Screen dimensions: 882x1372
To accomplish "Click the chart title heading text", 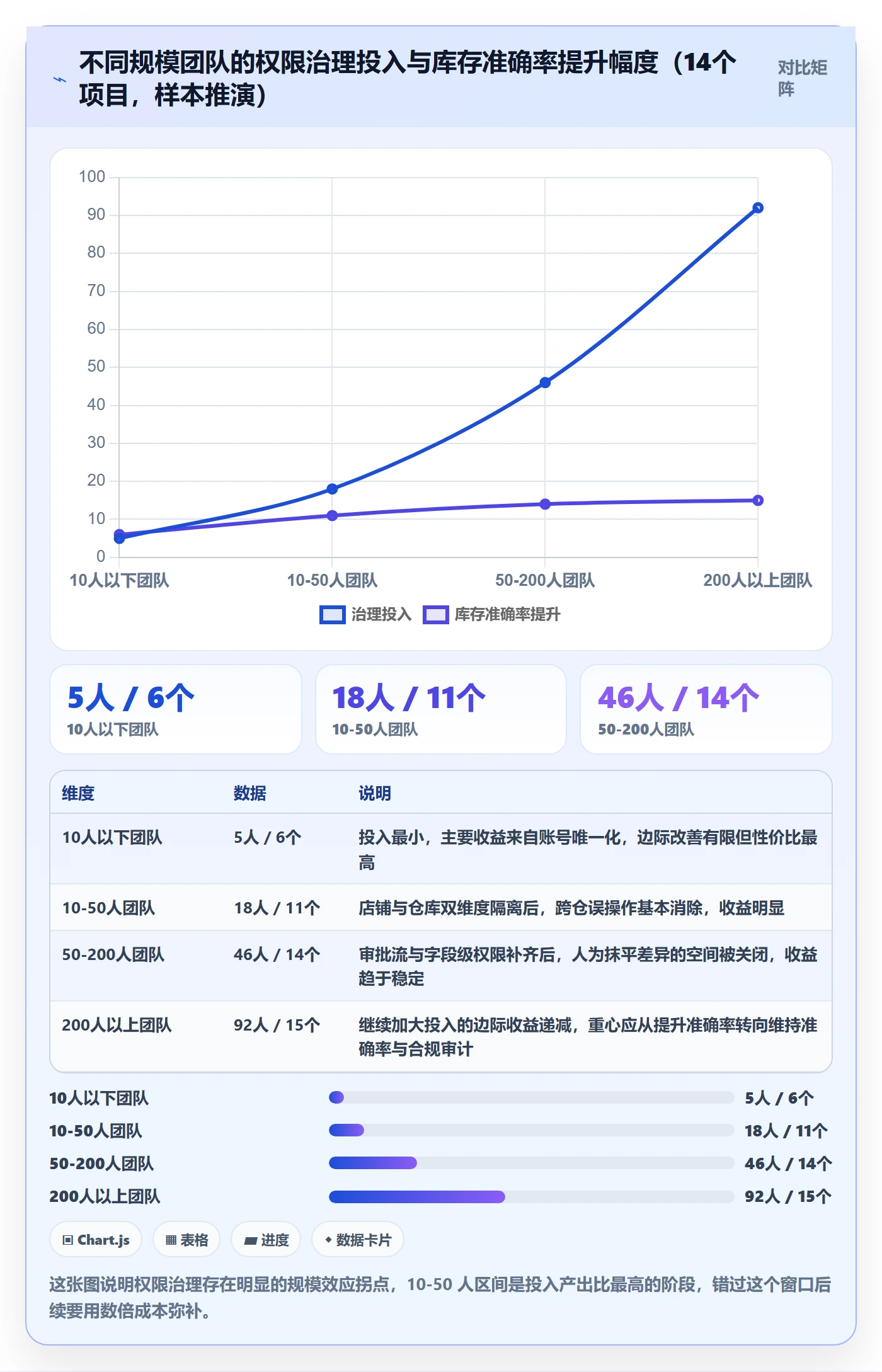I will tap(408, 79).
